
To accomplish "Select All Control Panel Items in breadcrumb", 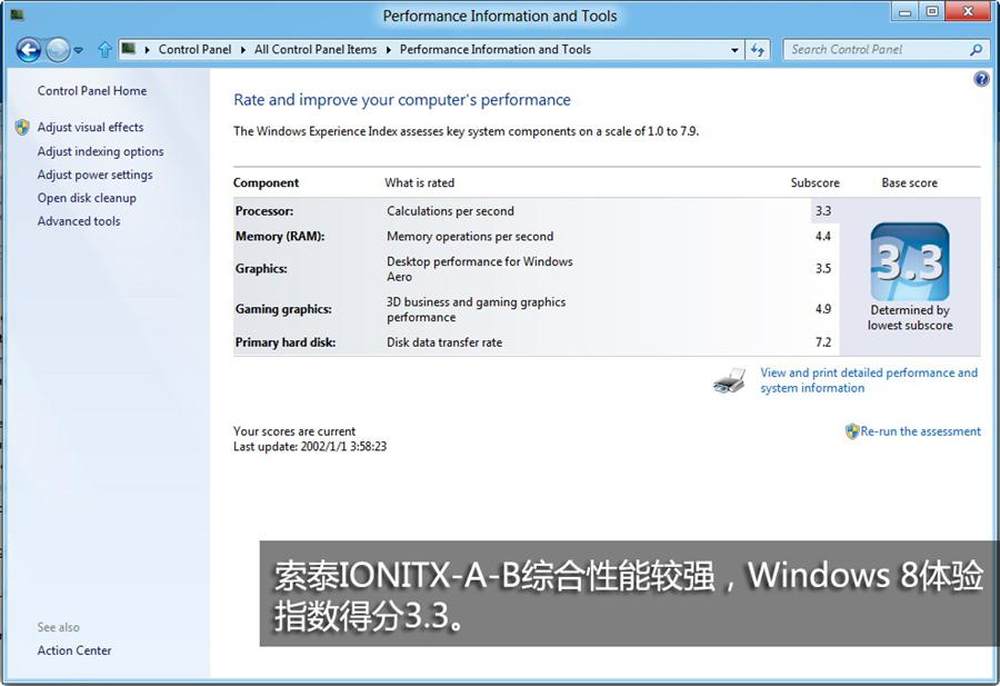I will [315, 49].
